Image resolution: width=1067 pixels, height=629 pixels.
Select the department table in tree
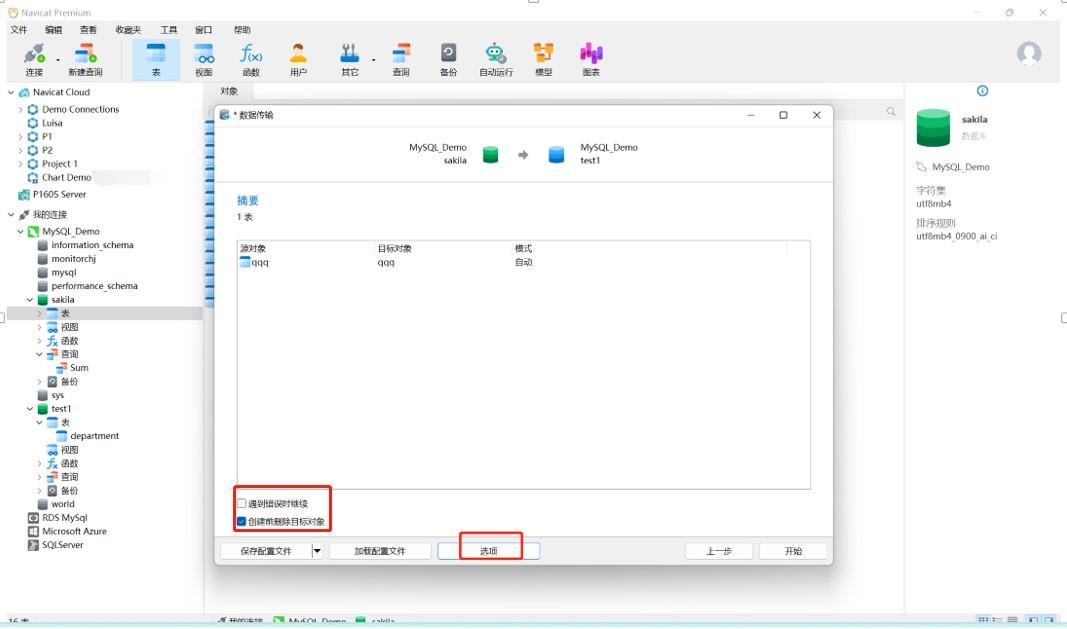click(x=94, y=436)
